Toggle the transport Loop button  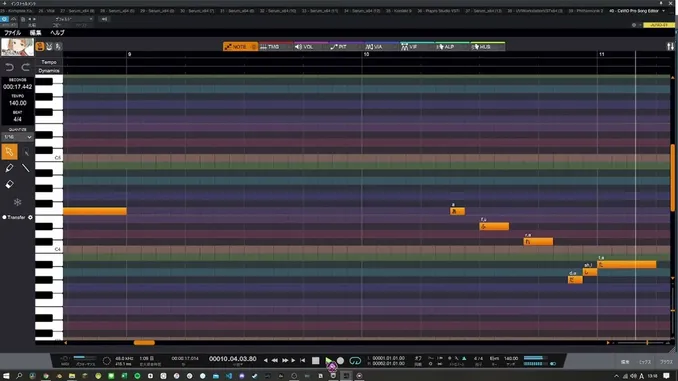(x=355, y=360)
